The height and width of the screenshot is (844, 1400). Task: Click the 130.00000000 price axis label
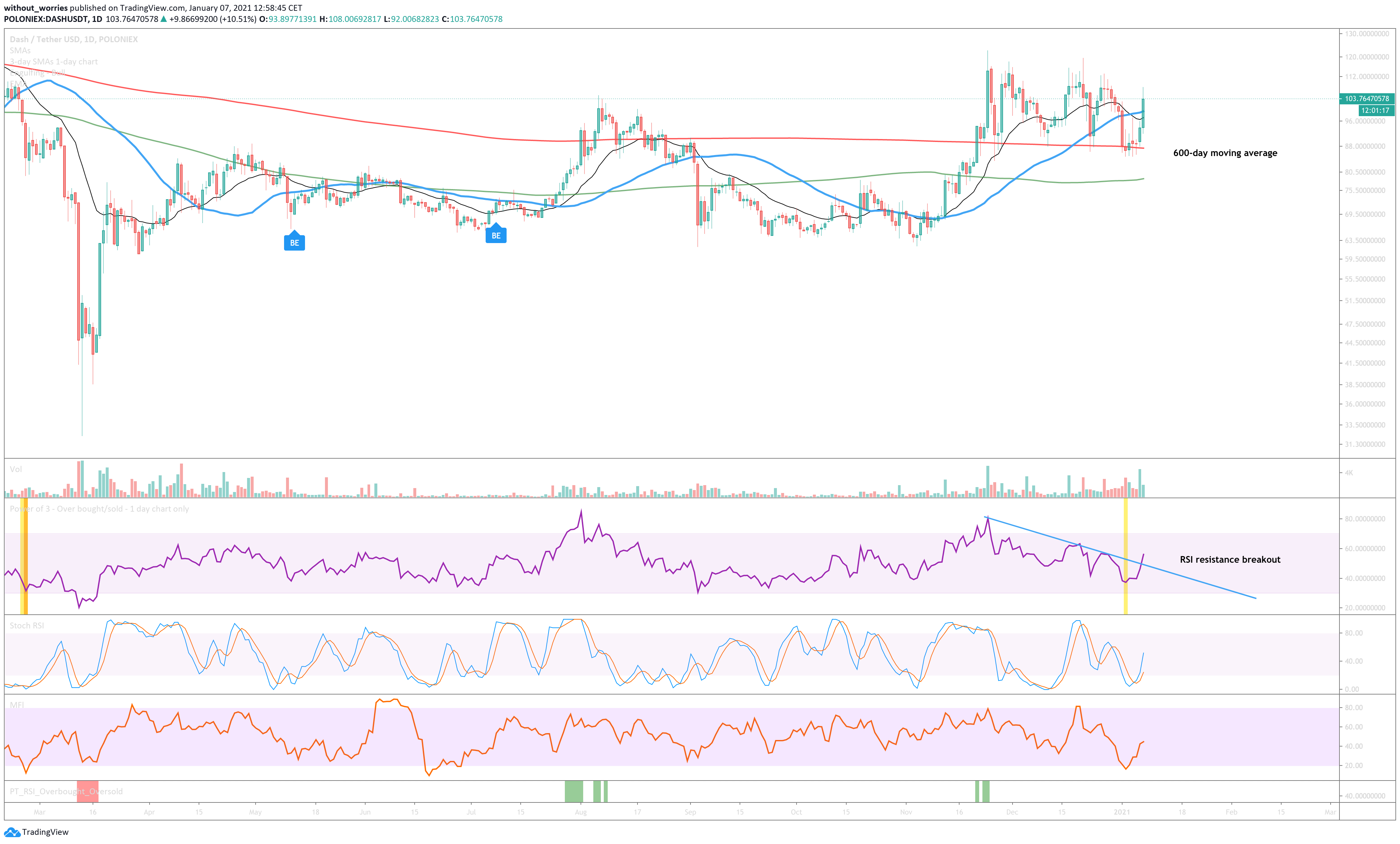(x=1367, y=34)
